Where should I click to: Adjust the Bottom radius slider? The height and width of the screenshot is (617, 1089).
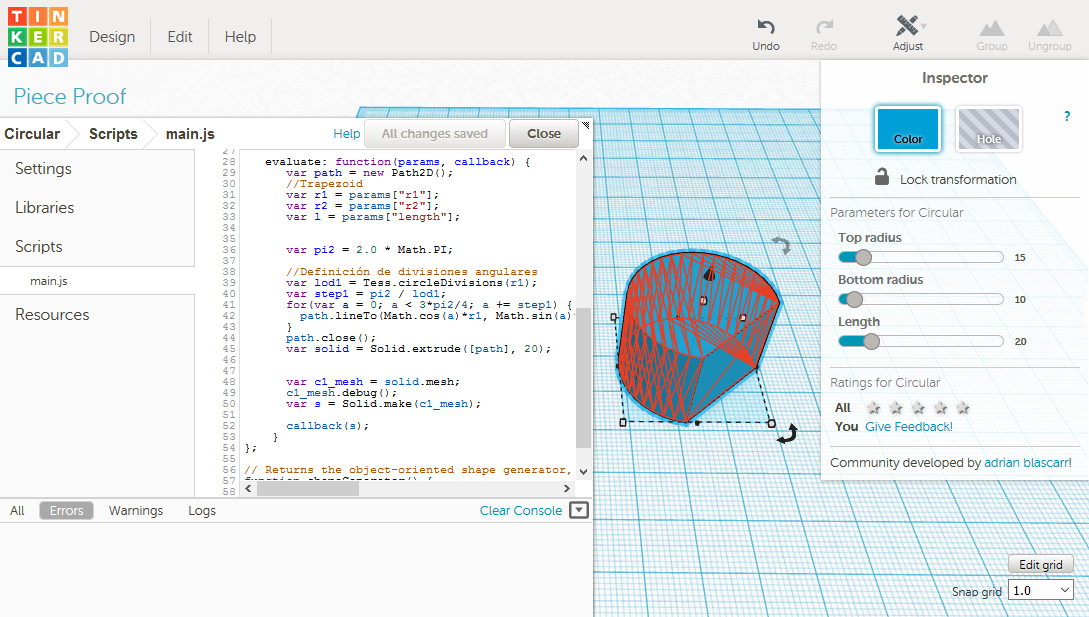pos(854,299)
